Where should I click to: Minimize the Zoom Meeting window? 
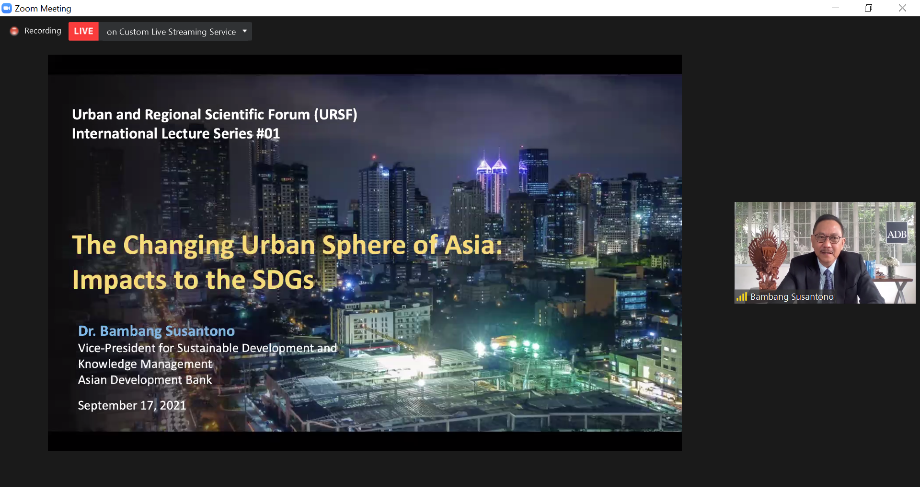[835, 8]
